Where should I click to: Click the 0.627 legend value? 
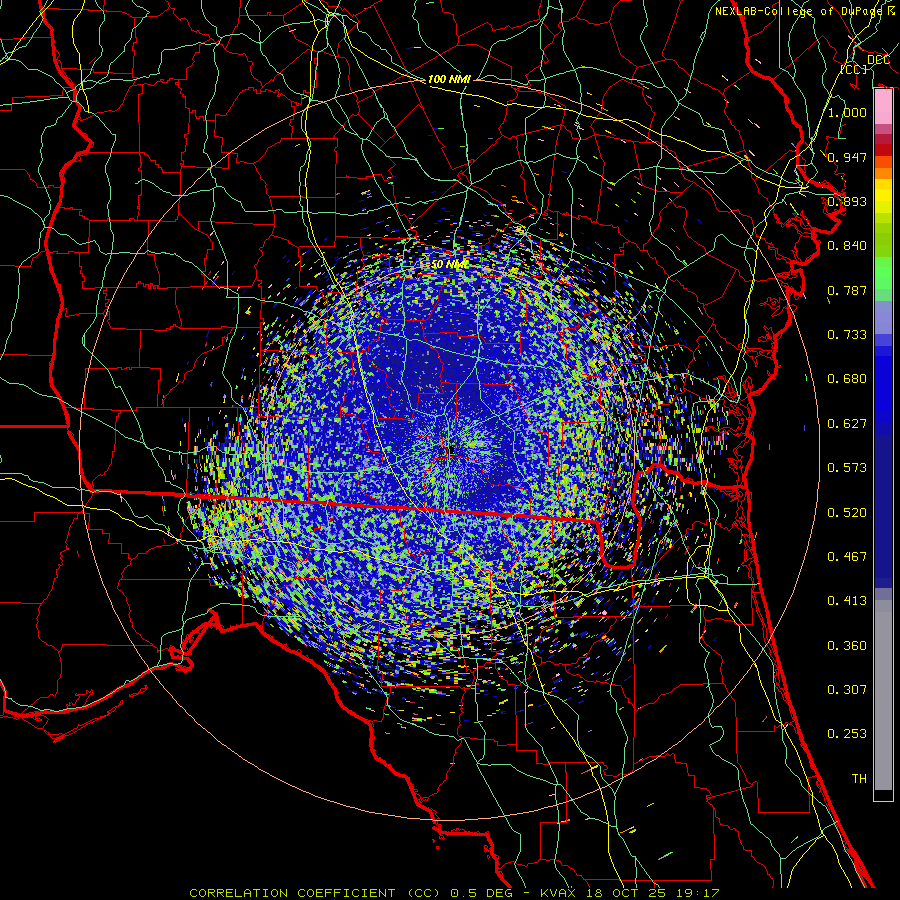click(847, 424)
